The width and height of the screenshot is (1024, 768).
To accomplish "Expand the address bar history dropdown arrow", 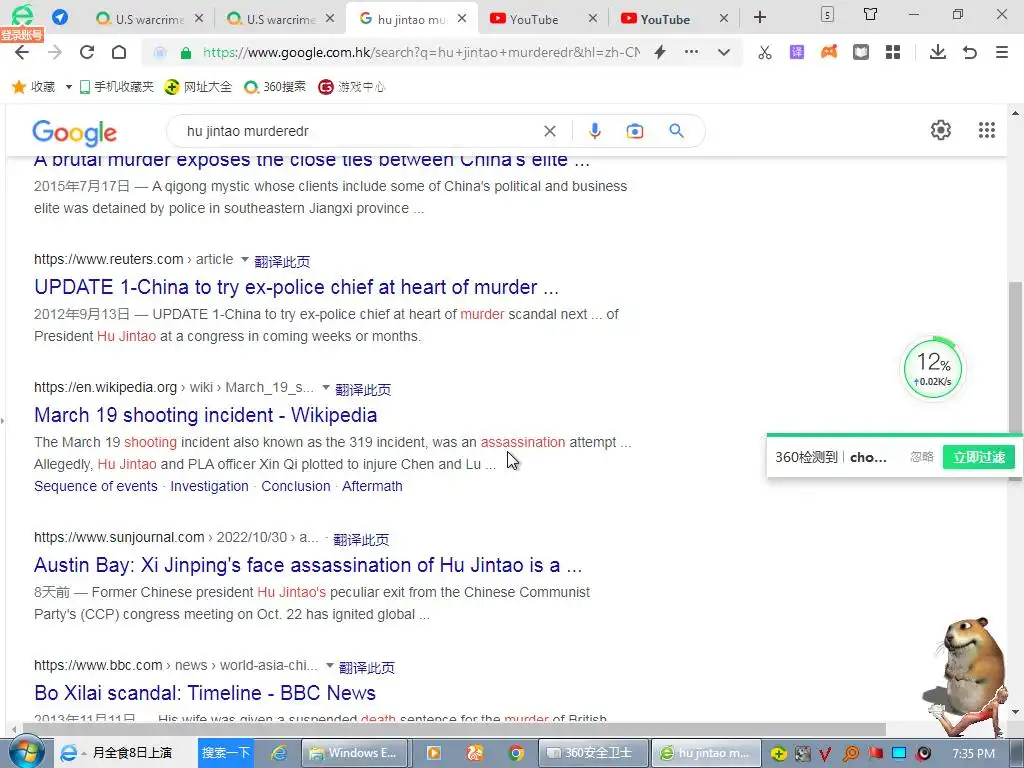I will (x=724, y=52).
